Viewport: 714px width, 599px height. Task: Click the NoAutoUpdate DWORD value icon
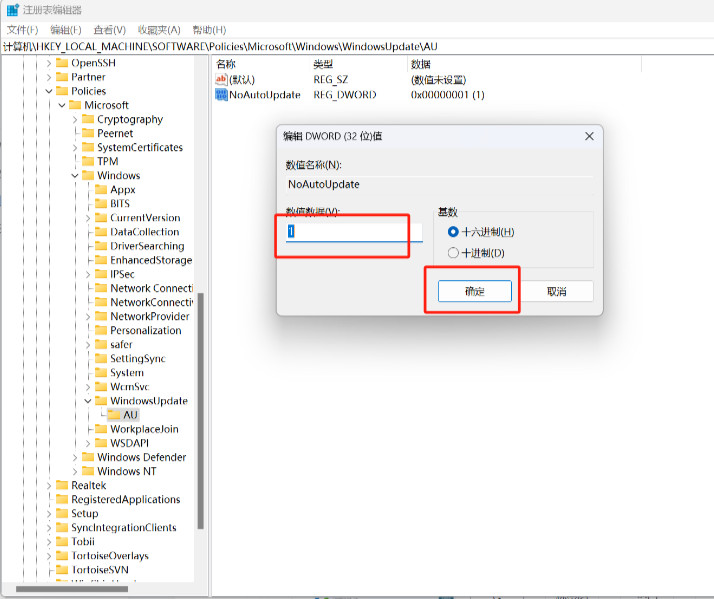(221, 95)
